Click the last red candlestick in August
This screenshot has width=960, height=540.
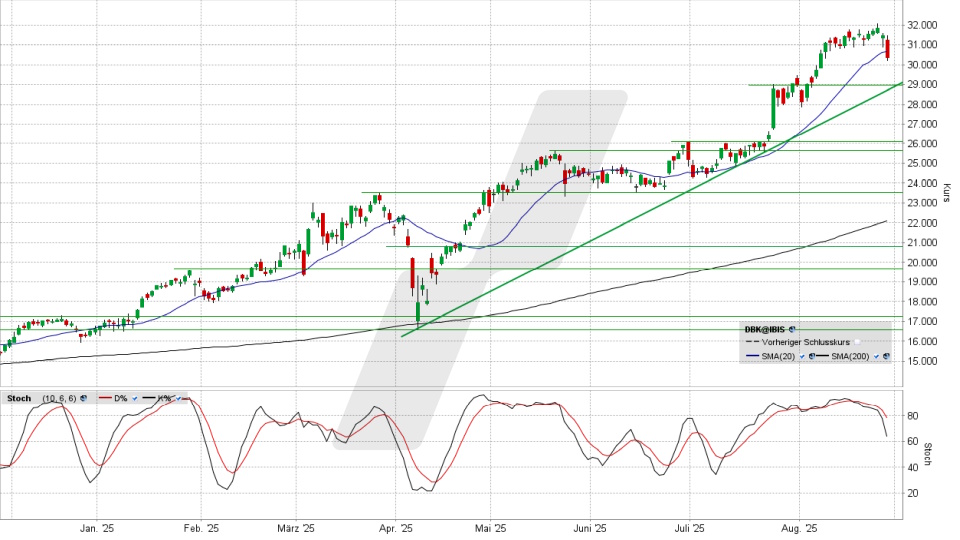click(x=888, y=49)
